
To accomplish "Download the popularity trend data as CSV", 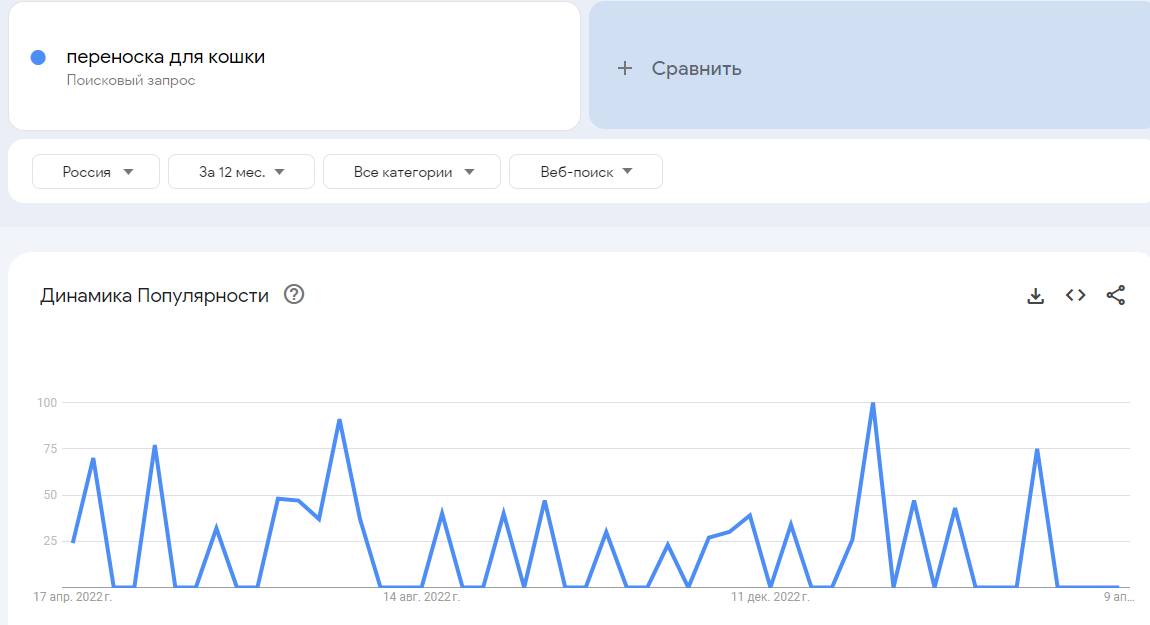I will [x=1036, y=295].
